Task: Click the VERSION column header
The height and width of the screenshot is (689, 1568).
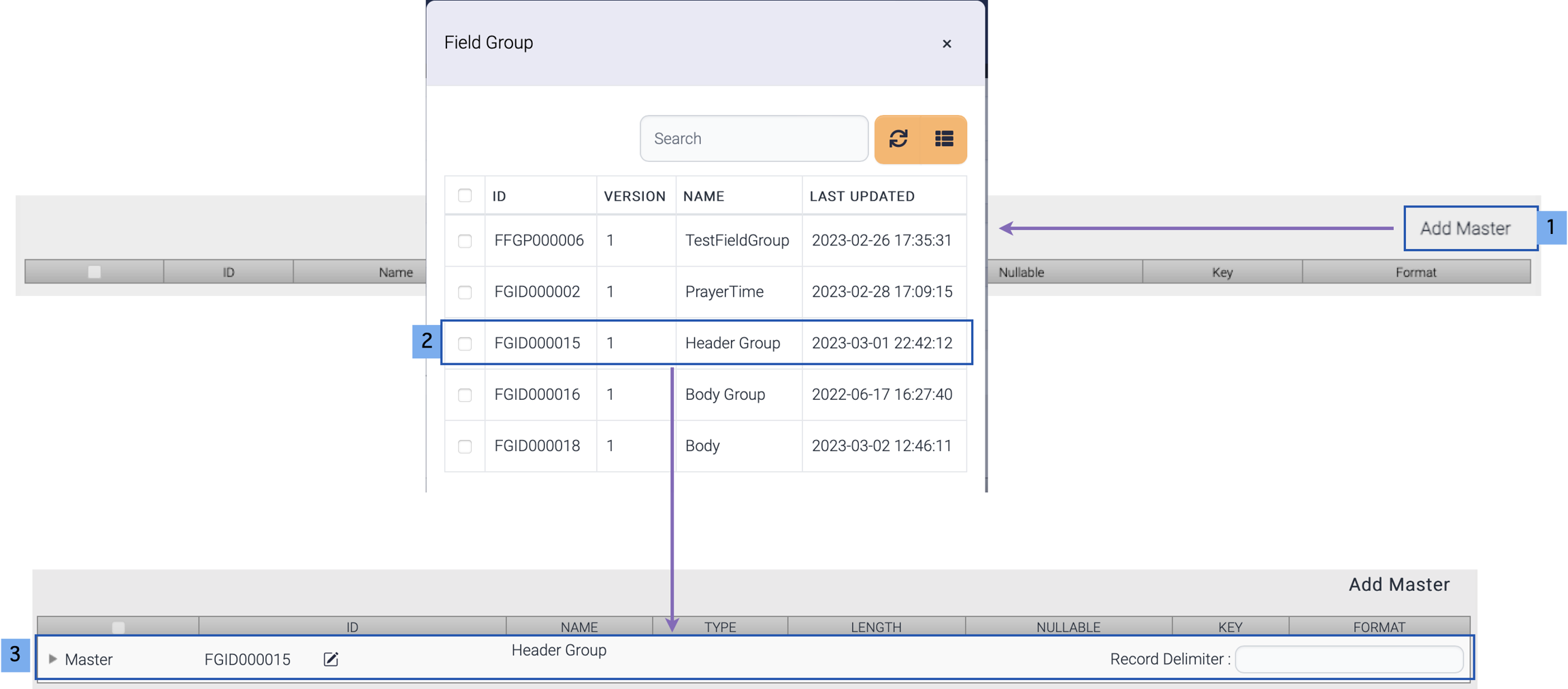Action: (x=634, y=196)
